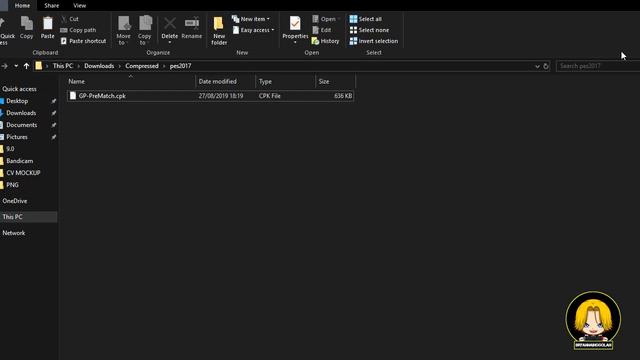The height and width of the screenshot is (360, 640).
Task: Click the 27/08/2019 date modified cell
Action: tap(221, 96)
